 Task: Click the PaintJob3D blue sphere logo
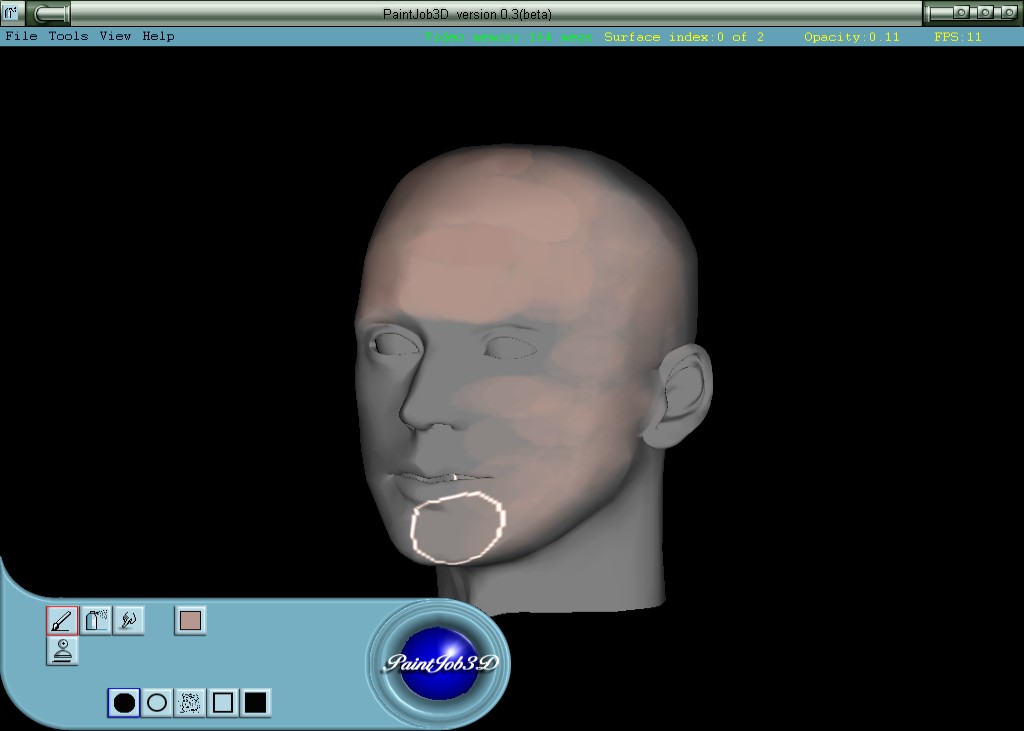tap(439, 663)
